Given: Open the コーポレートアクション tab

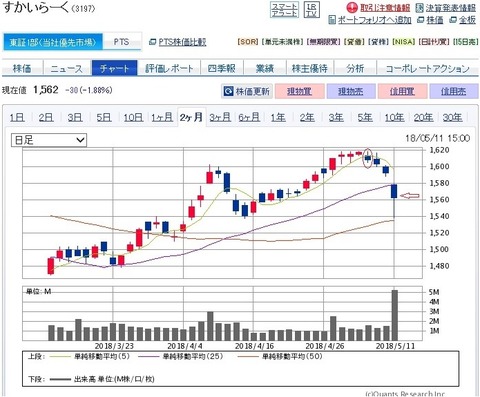Looking at the screenshot, I should click(x=427, y=68).
